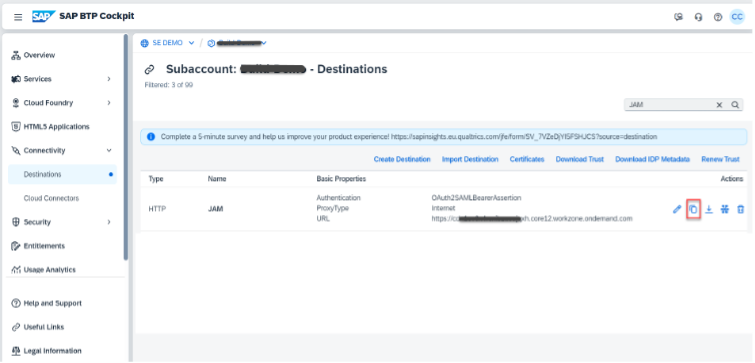Viewport: 755px width, 363px height.
Task: Delete the JAM destination with trash icon
Action: (741, 209)
